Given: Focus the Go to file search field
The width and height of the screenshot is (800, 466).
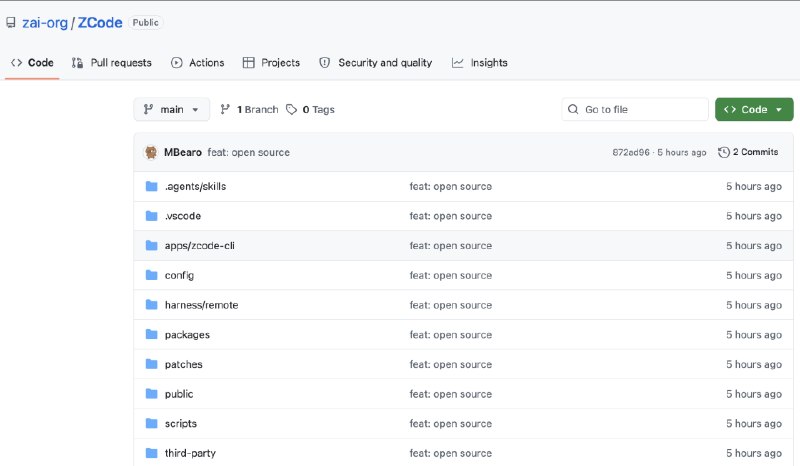Looking at the screenshot, I should point(635,109).
